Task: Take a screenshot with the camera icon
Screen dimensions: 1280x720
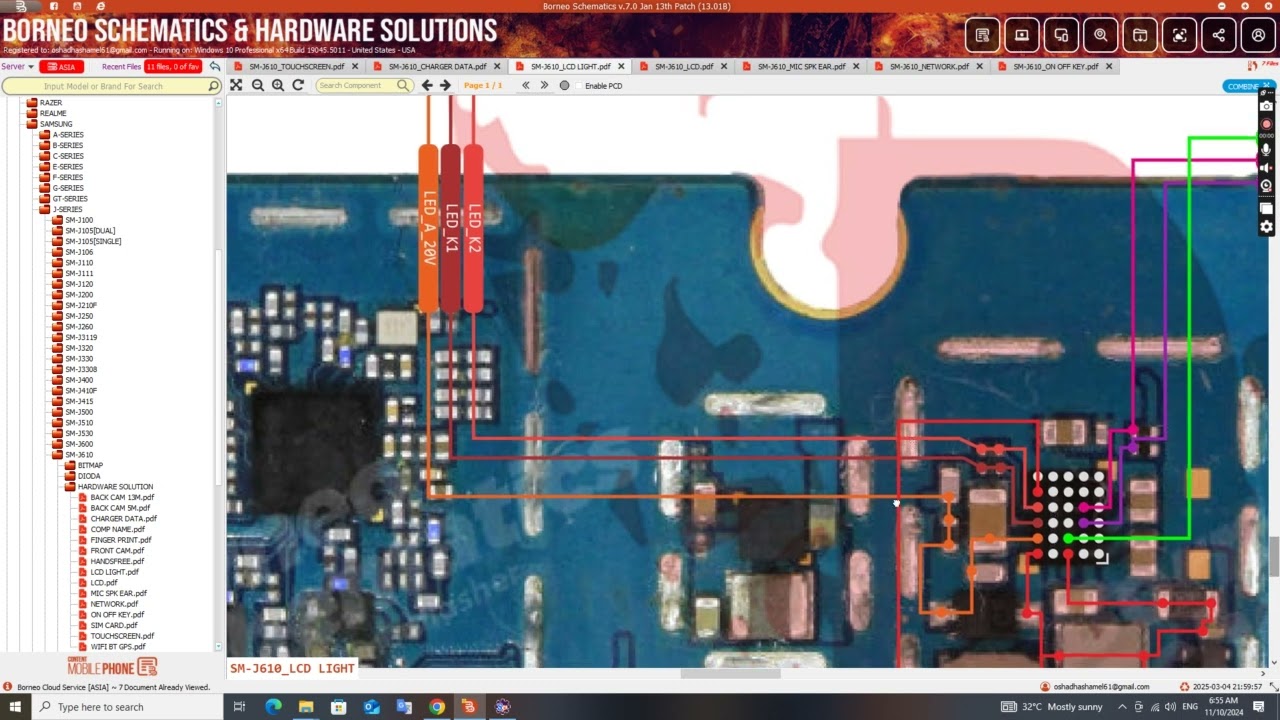Action: (1266, 106)
